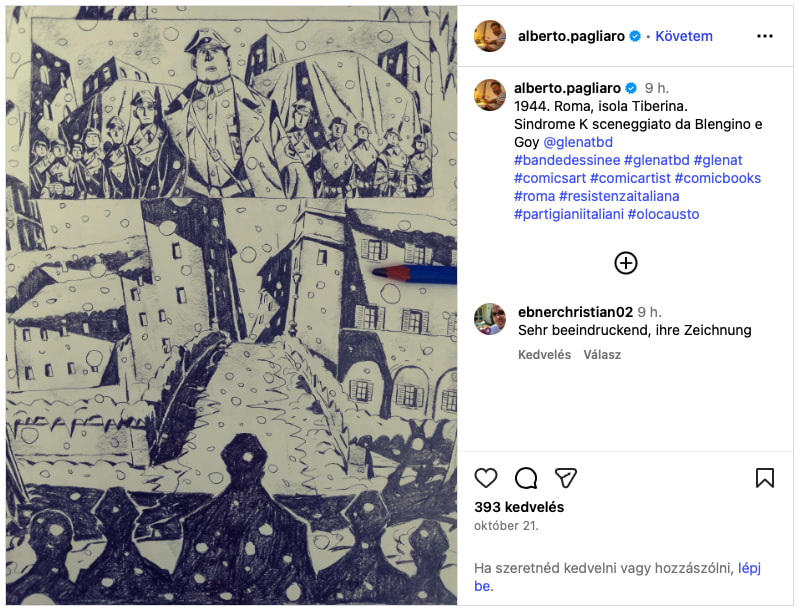Open the three-dot more options menu
This screenshot has width=803, height=612.
click(x=765, y=36)
